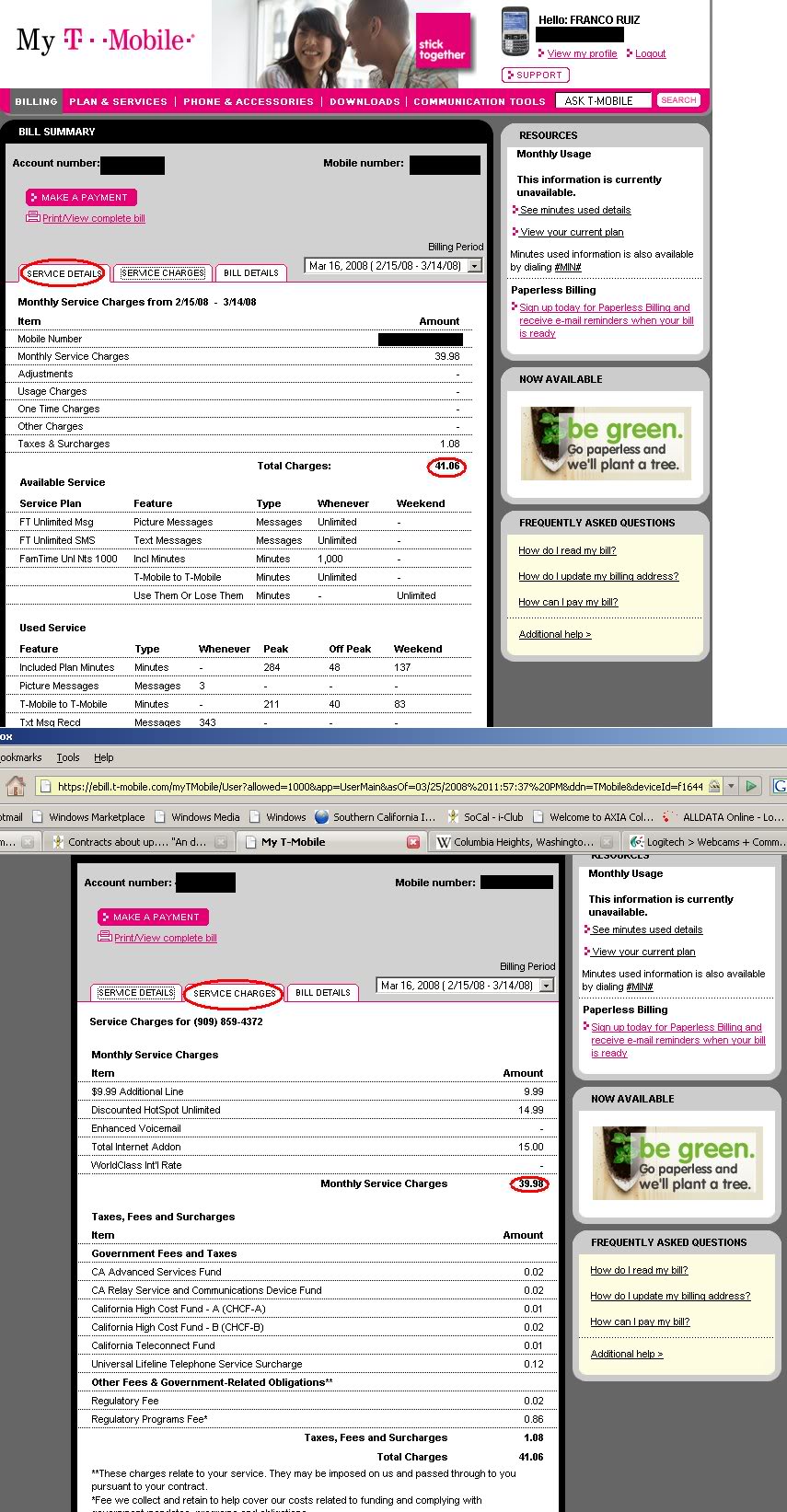787x1512 pixels.
Task: Close the My T-Mobile browser tab
Action: tap(413, 842)
